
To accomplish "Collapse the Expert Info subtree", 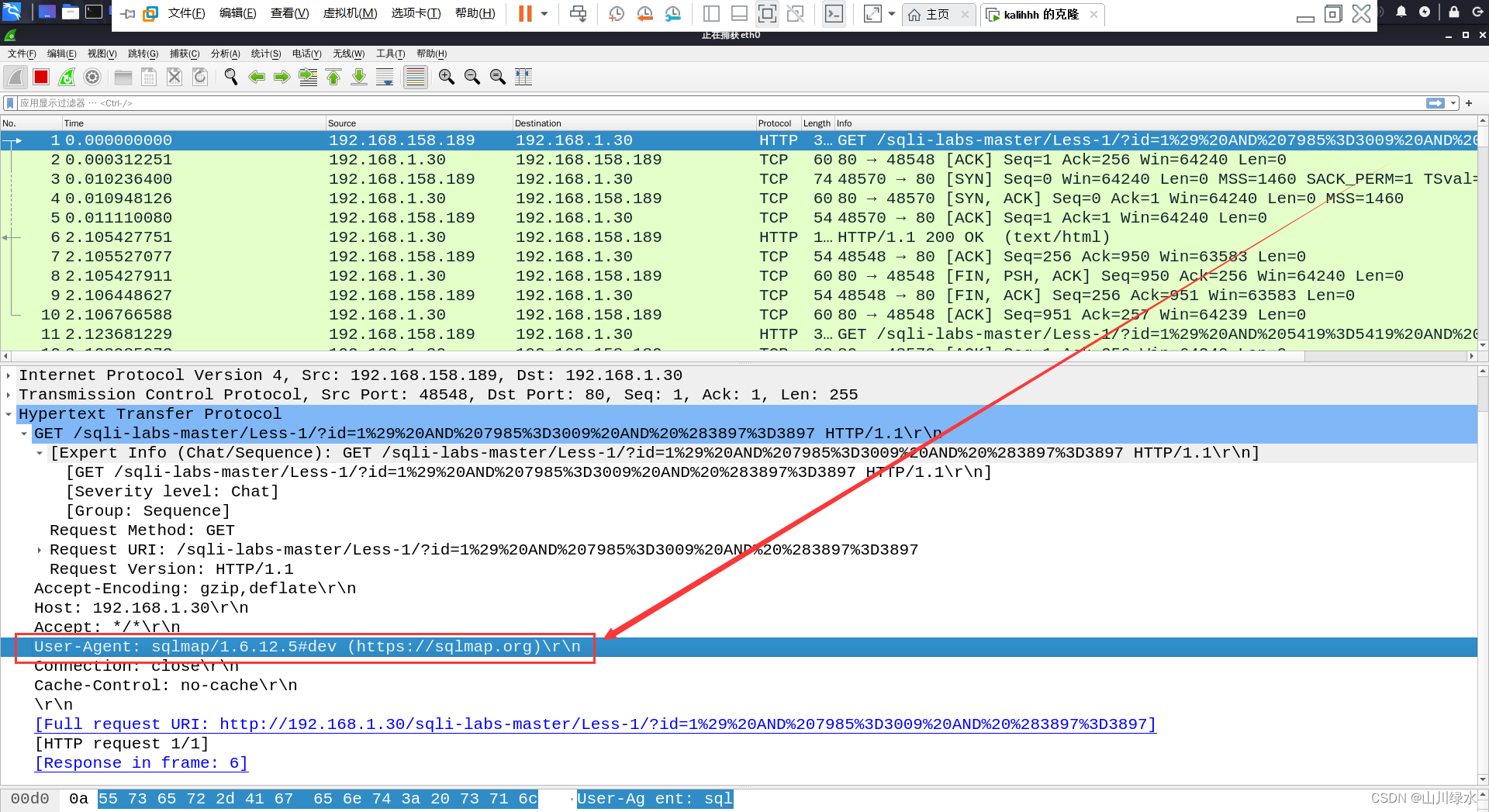I will click(x=40, y=452).
